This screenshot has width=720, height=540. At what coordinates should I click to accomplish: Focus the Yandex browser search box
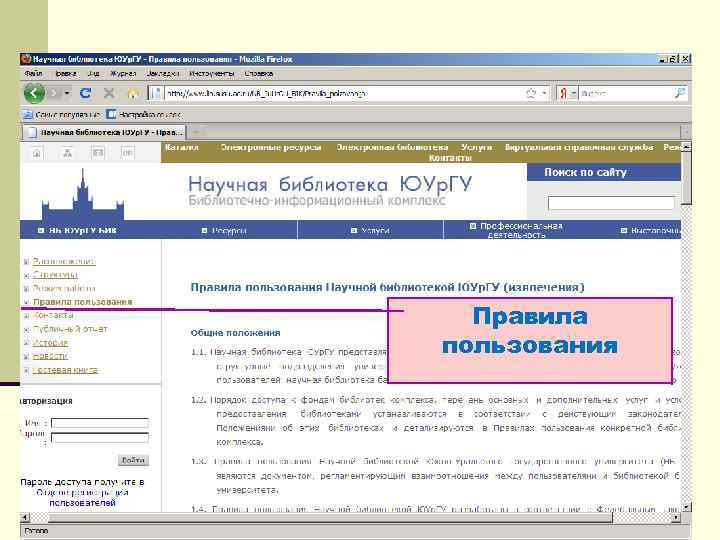point(625,94)
